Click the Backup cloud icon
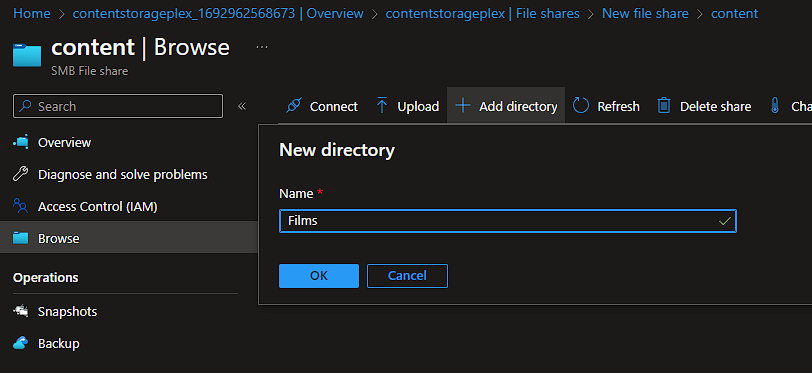The height and width of the screenshot is (373, 812). point(21,343)
